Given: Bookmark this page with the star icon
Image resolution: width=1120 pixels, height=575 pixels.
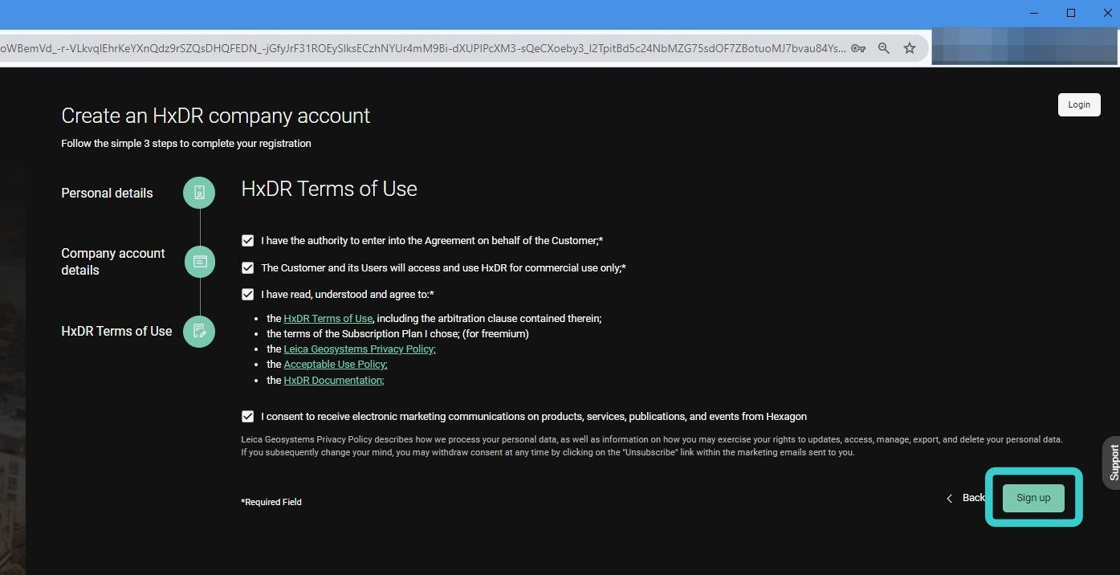Looking at the screenshot, I should pos(909,48).
